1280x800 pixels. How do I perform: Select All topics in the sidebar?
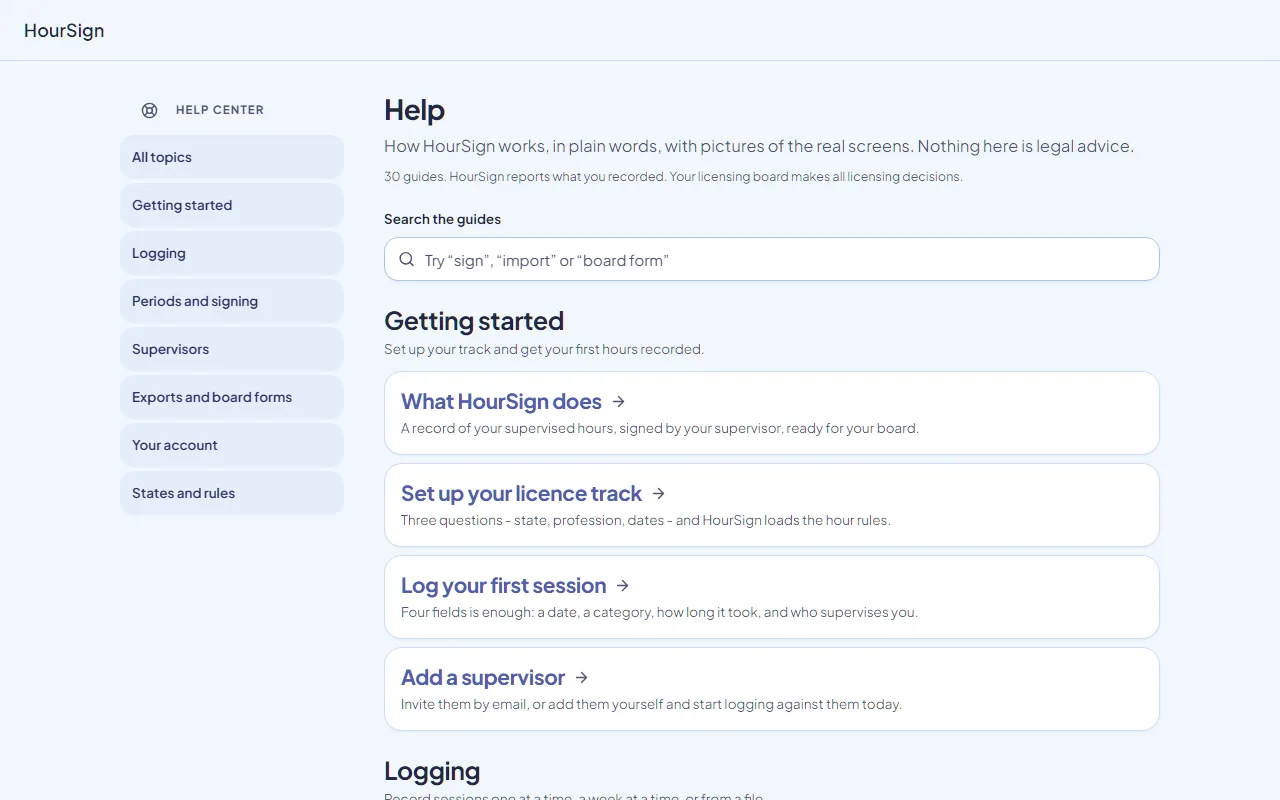[x=232, y=157]
